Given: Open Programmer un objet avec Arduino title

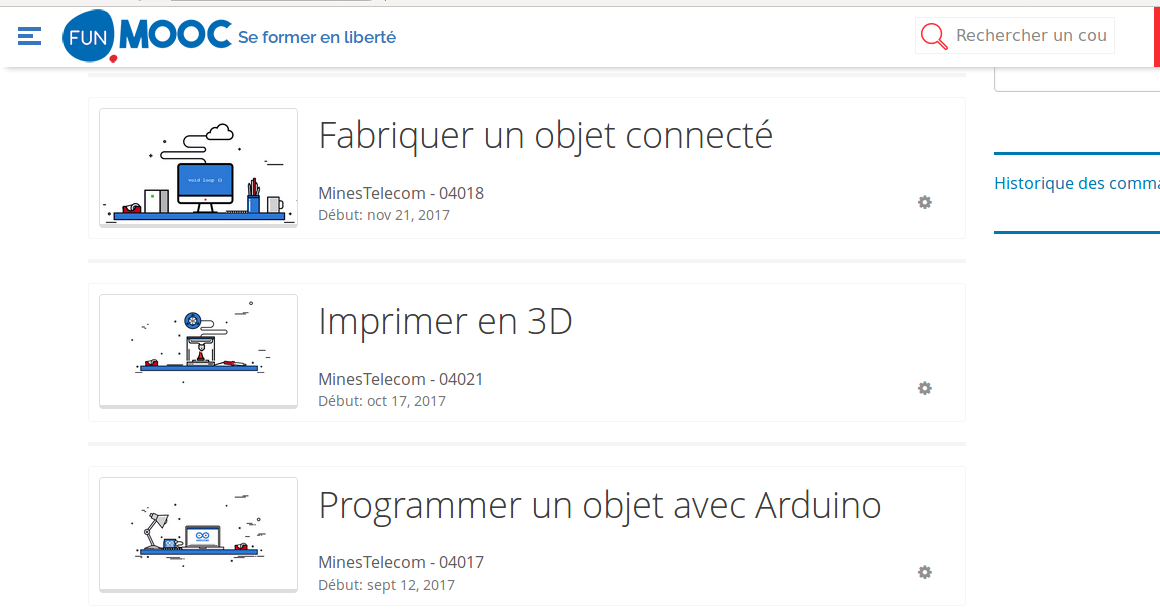Looking at the screenshot, I should coord(600,506).
